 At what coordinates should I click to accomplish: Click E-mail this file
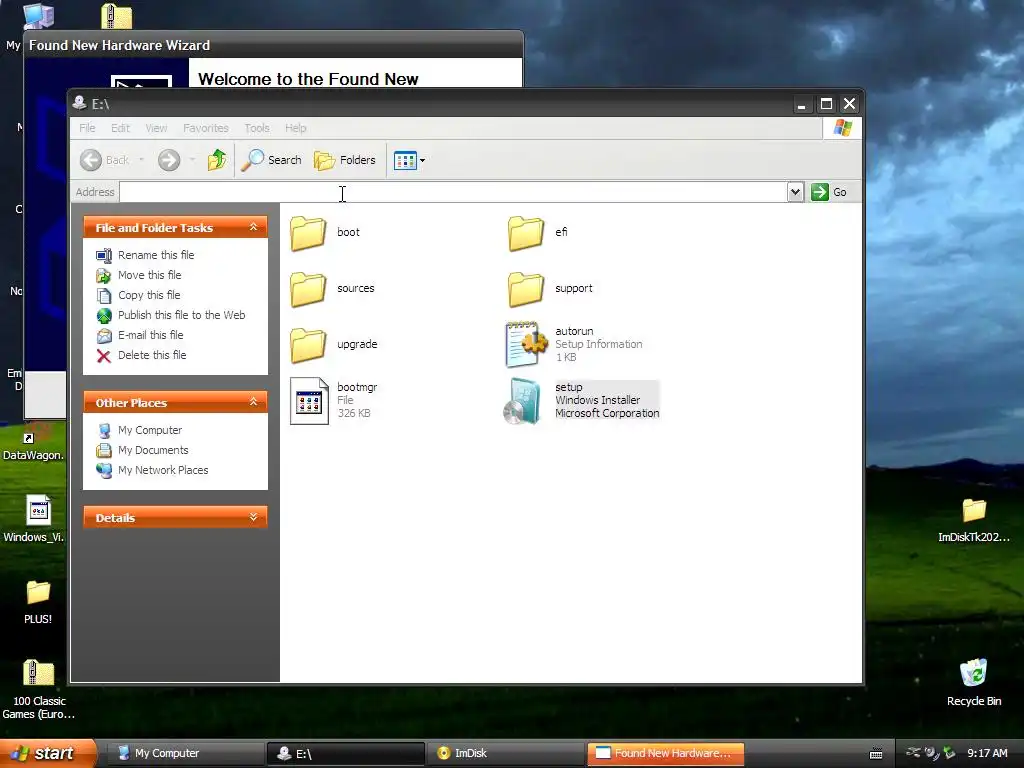(x=150, y=335)
